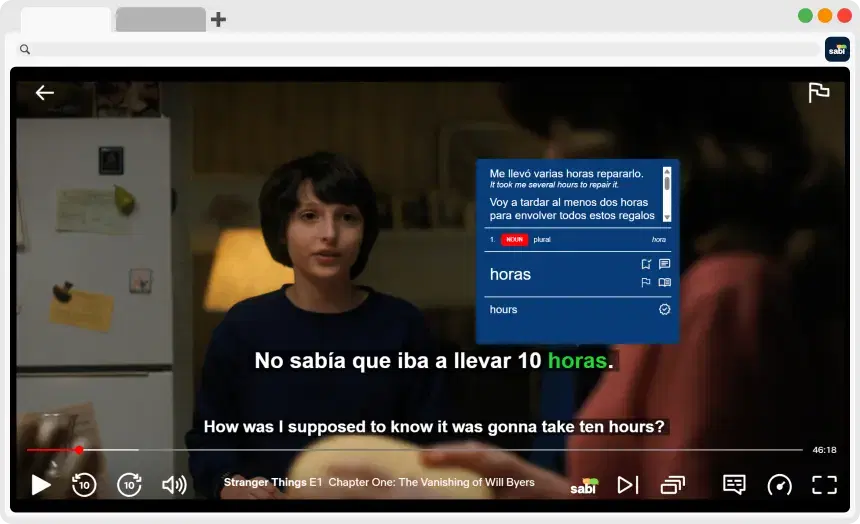Click the sabi logo in player controls
Viewport: 860px width, 524px height.
click(584, 486)
